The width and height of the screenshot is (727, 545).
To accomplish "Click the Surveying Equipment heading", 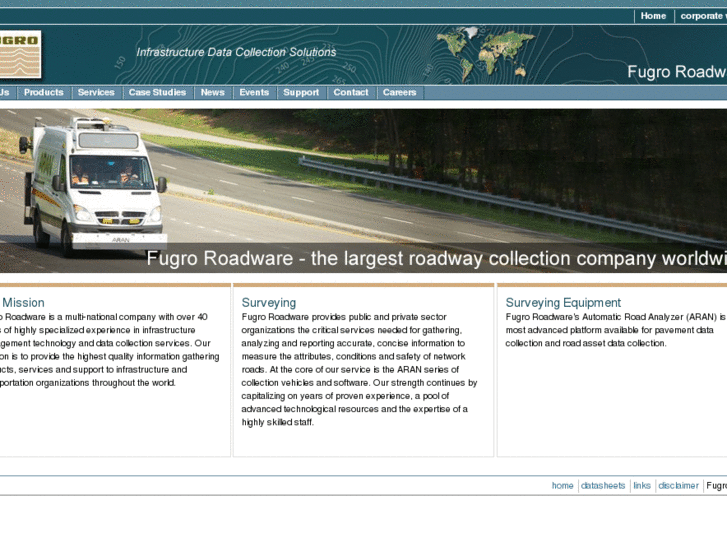I will point(563,303).
